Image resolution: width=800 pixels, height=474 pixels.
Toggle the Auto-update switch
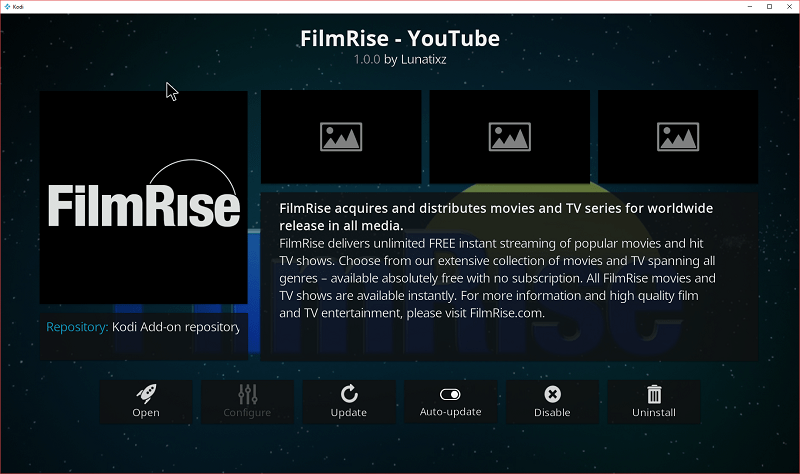[x=451, y=402]
